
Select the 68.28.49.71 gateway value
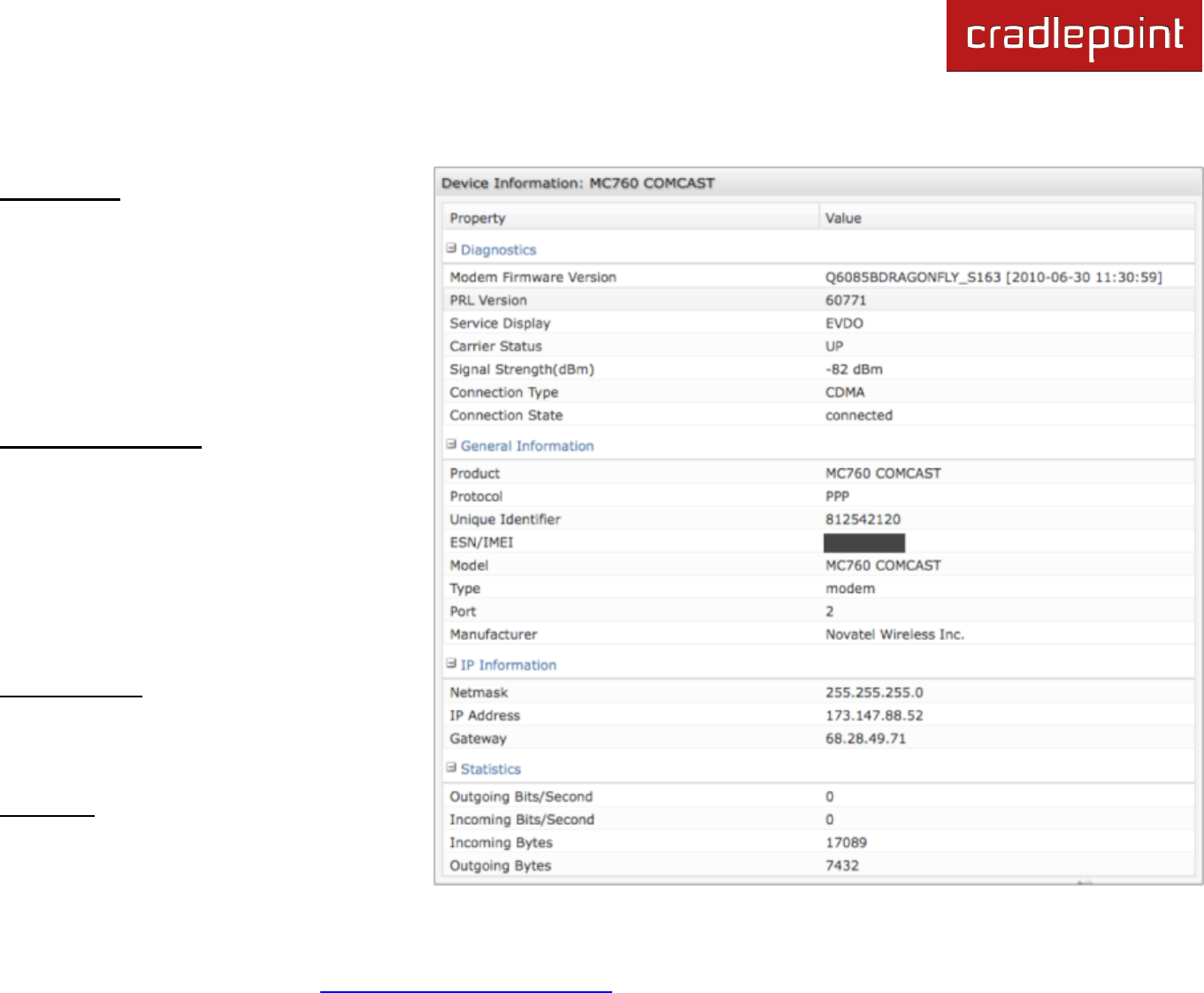pyautogui.click(x=865, y=738)
